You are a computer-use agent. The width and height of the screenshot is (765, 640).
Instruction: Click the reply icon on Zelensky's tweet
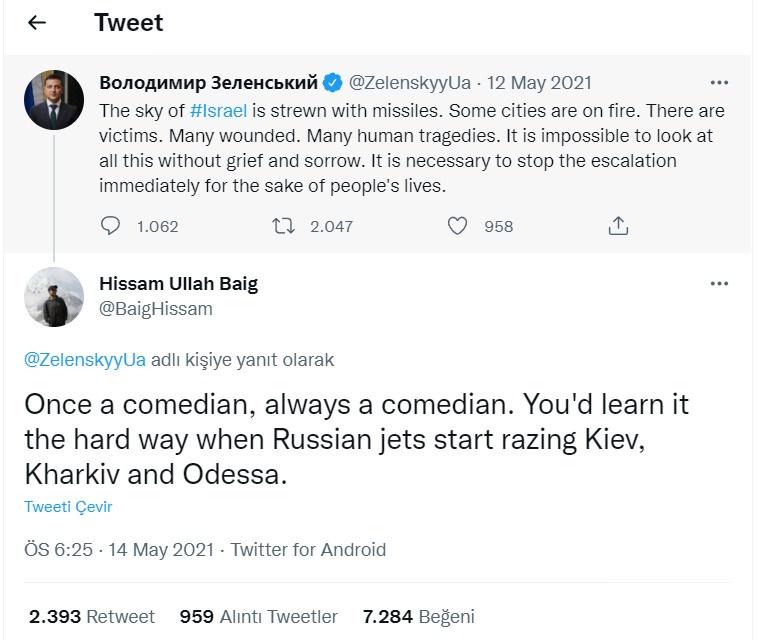pyautogui.click(x=110, y=226)
